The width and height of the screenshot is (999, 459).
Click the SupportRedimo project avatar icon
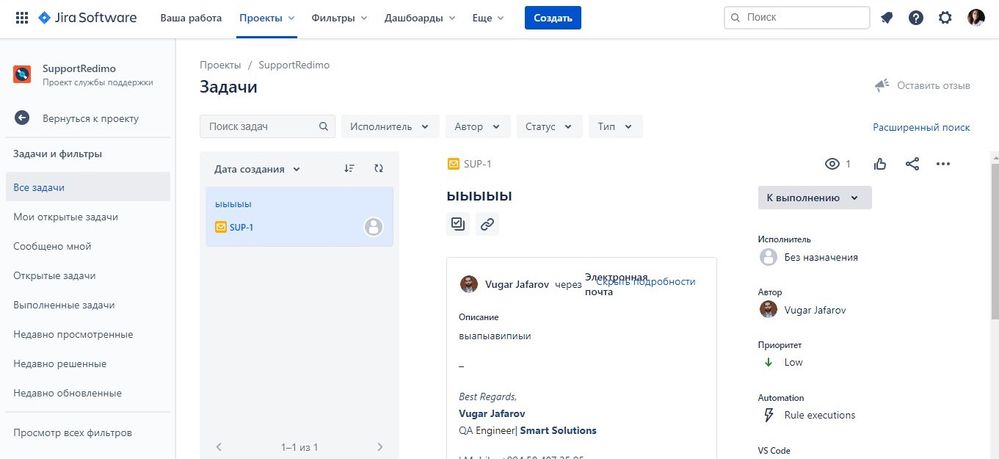(x=22, y=75)
